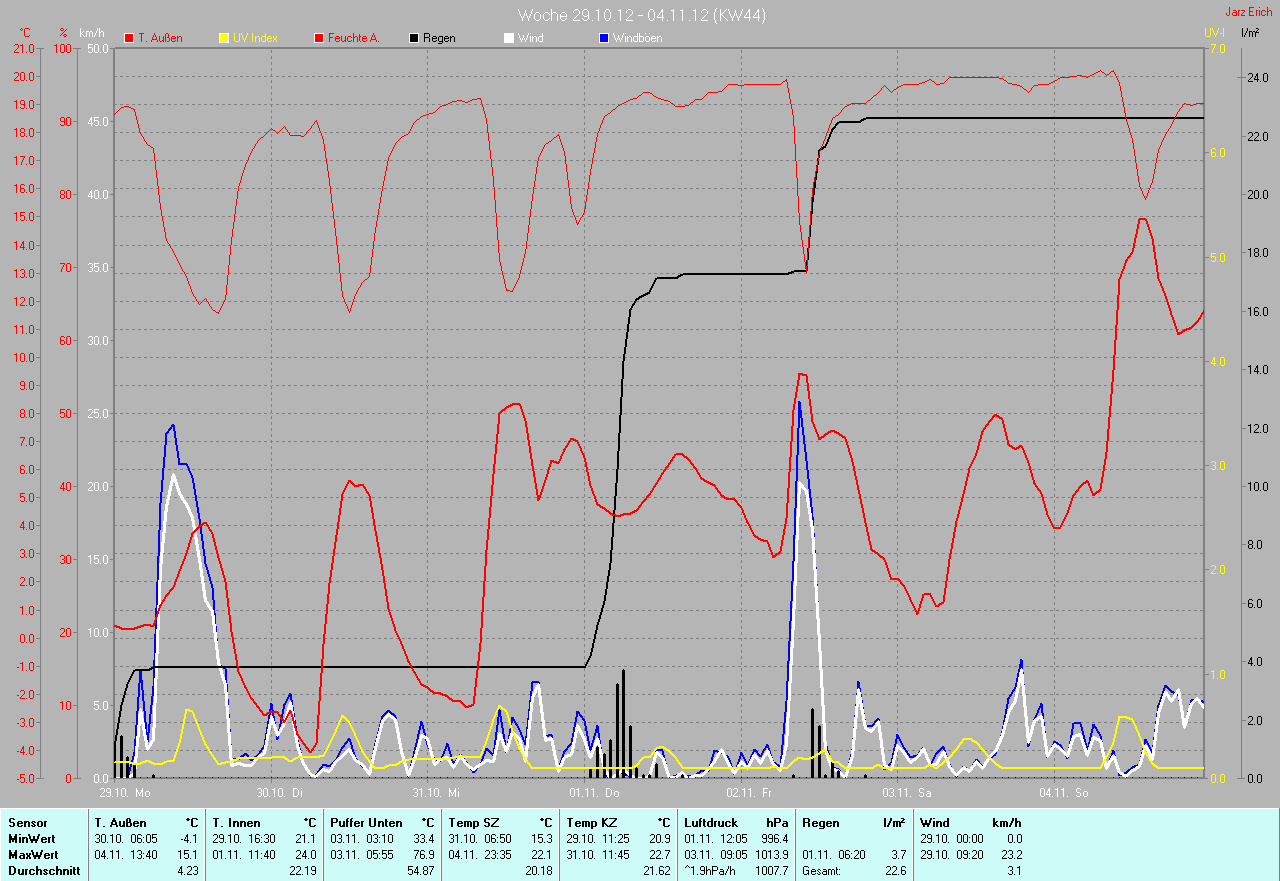The height and width of the screenshot is (881, 1280).
Task: Click the 01.11. Do date axis label
Action: coord(595,792)
